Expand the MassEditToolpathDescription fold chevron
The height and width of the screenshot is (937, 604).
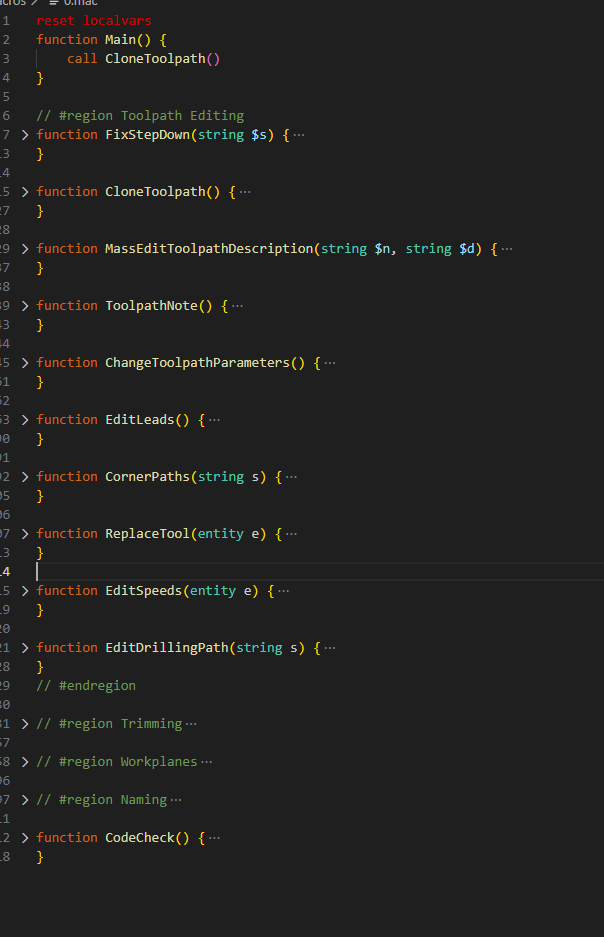(25, 248)
